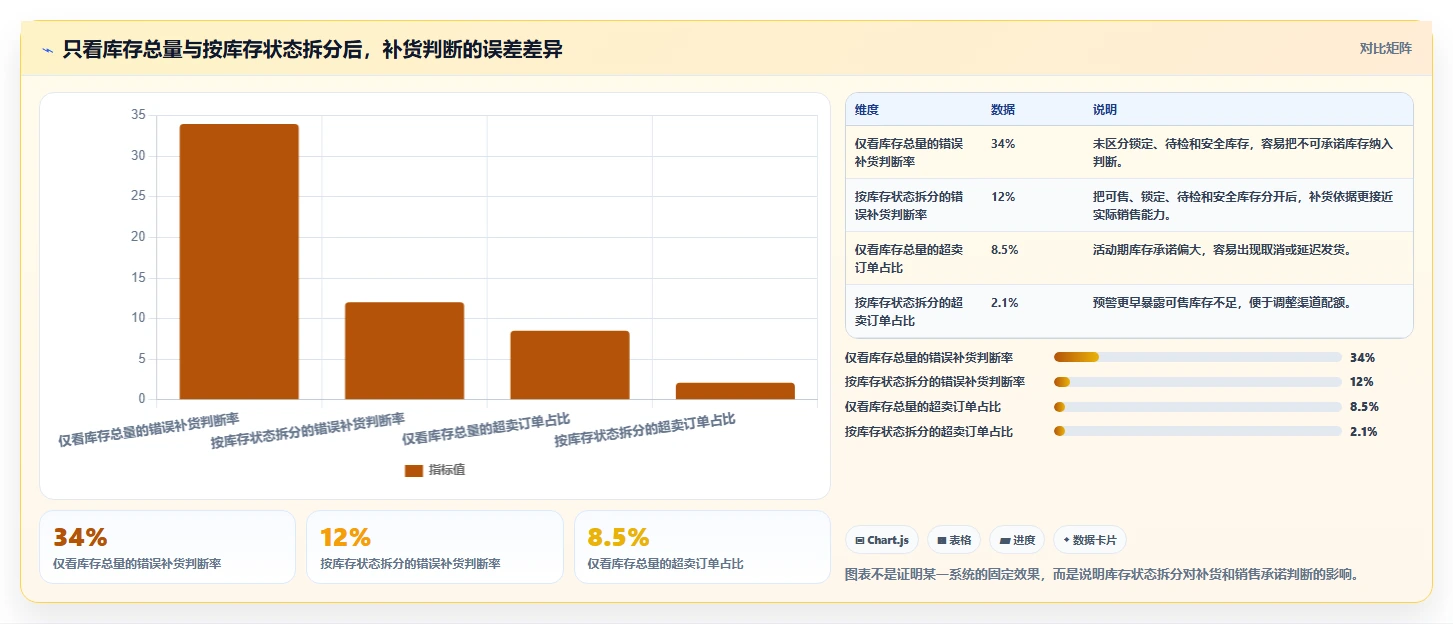Click the Chart.js tag

pyautogui.click(x=882, y=540)
